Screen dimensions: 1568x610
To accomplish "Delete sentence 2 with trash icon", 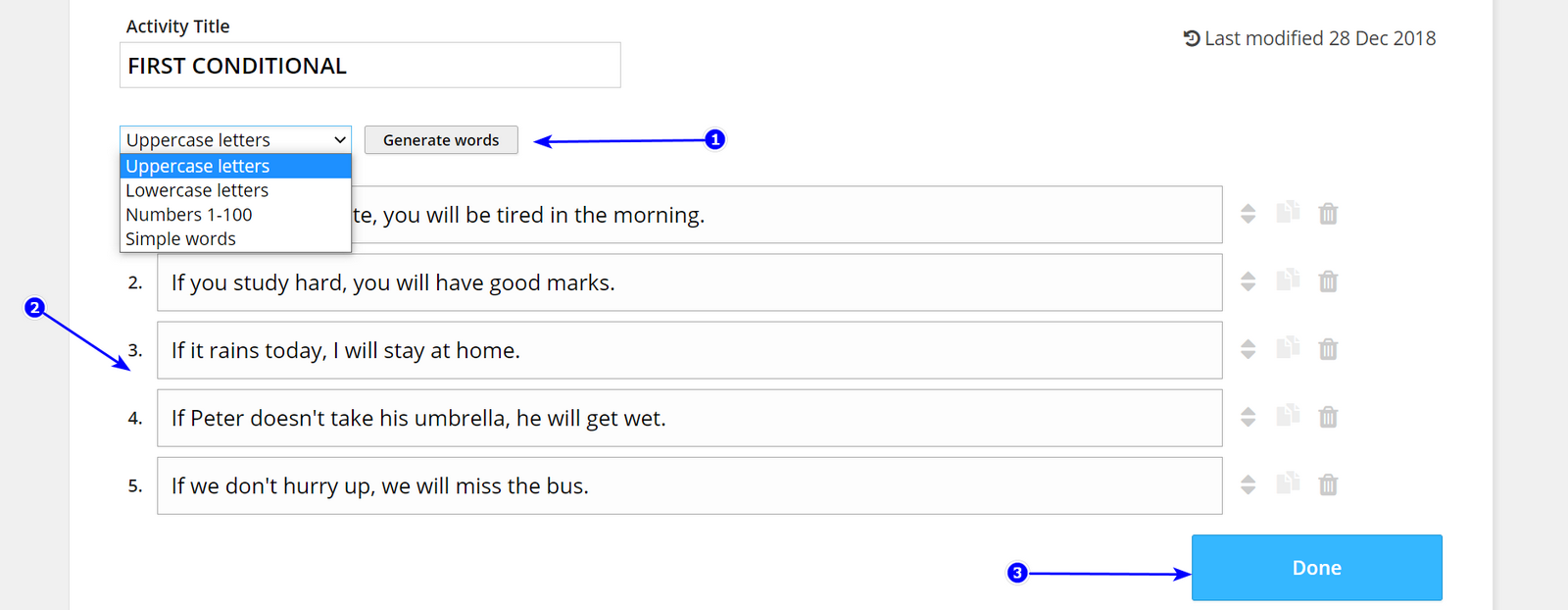I will (x=1328, y=281).
